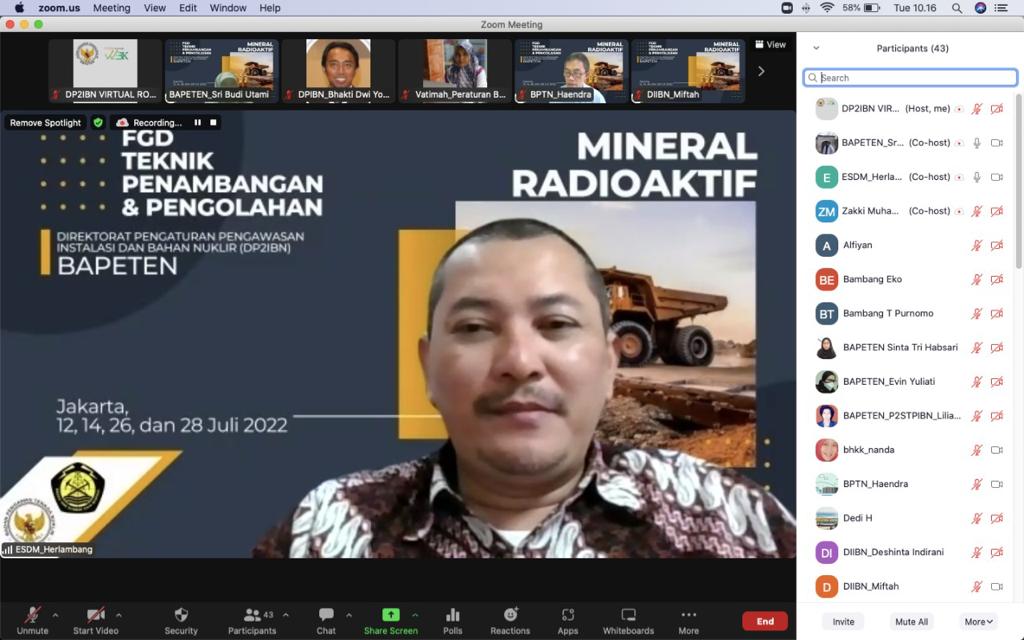Open the View menu in menu bar
Screen dimensions: 1024x640
click(x=155, y=8)
